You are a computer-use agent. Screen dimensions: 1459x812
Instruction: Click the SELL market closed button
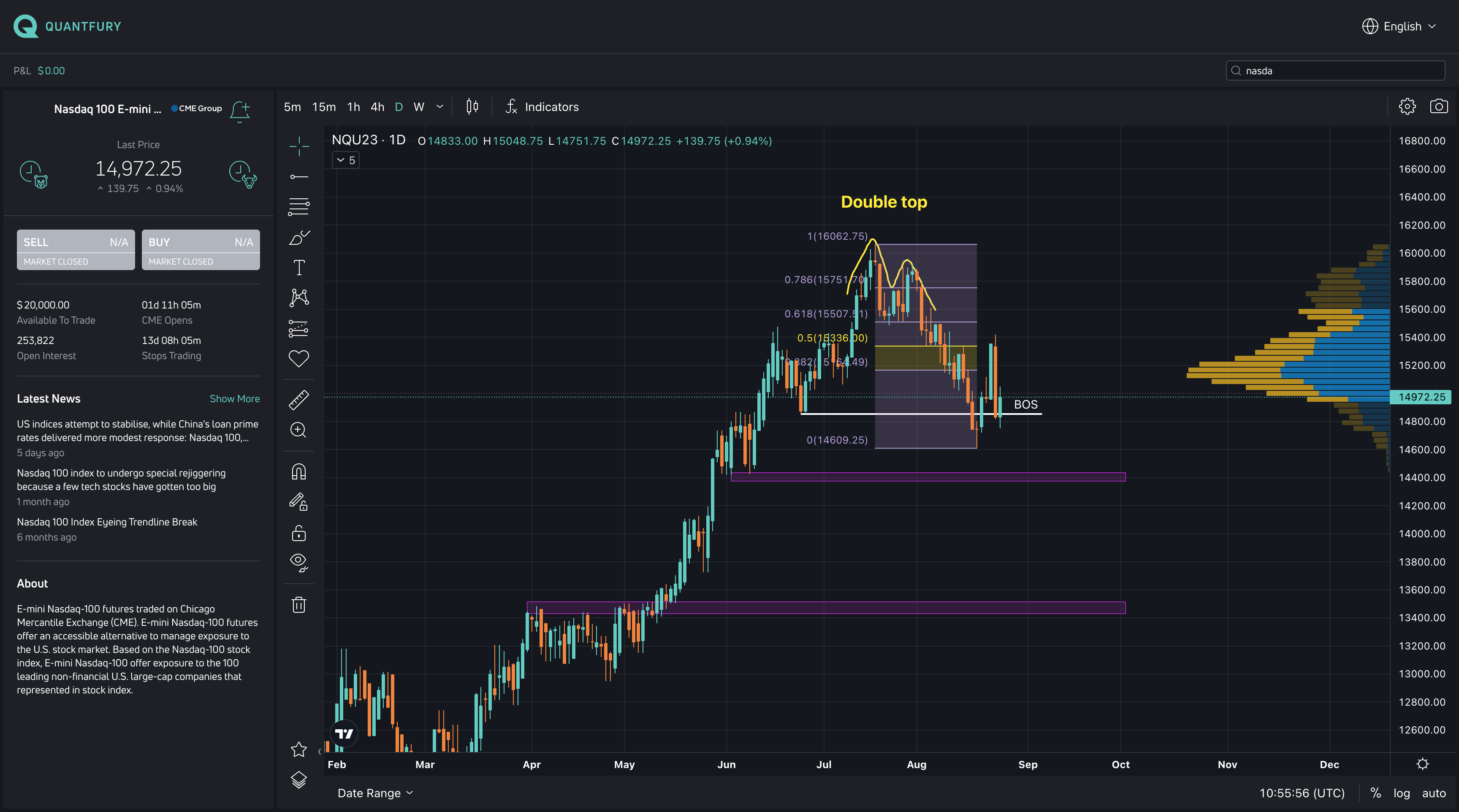76,249
